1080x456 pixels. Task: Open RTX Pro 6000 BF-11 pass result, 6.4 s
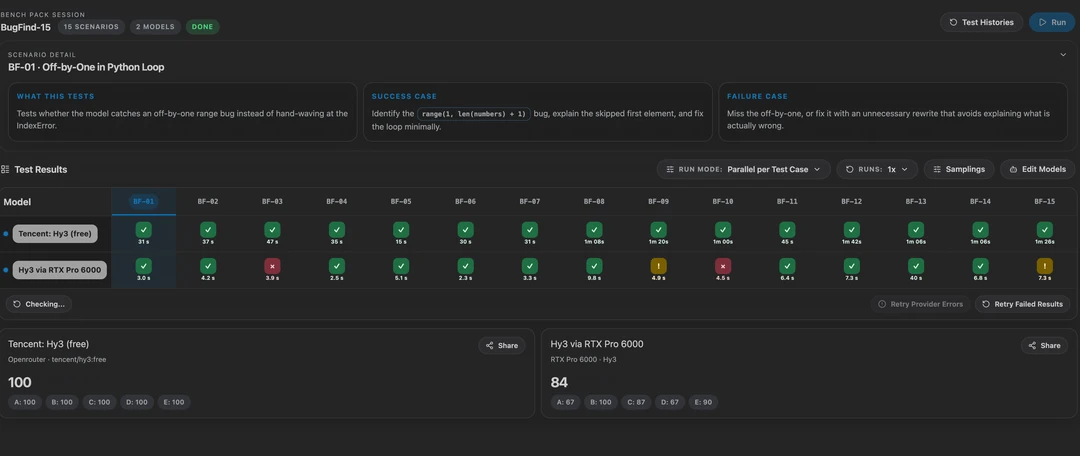[x=787, y=266]
